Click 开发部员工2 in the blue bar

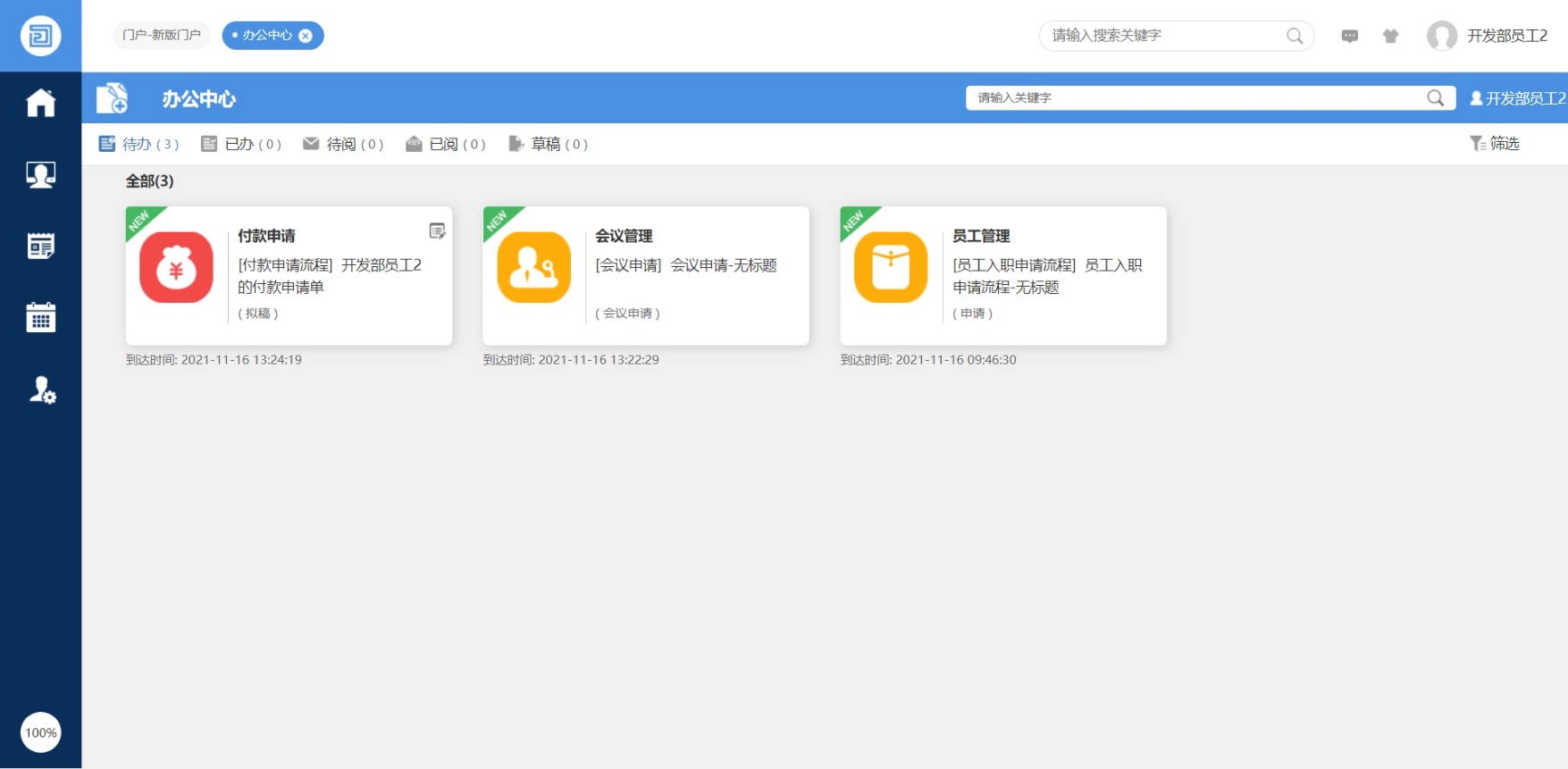[1518, 98]
